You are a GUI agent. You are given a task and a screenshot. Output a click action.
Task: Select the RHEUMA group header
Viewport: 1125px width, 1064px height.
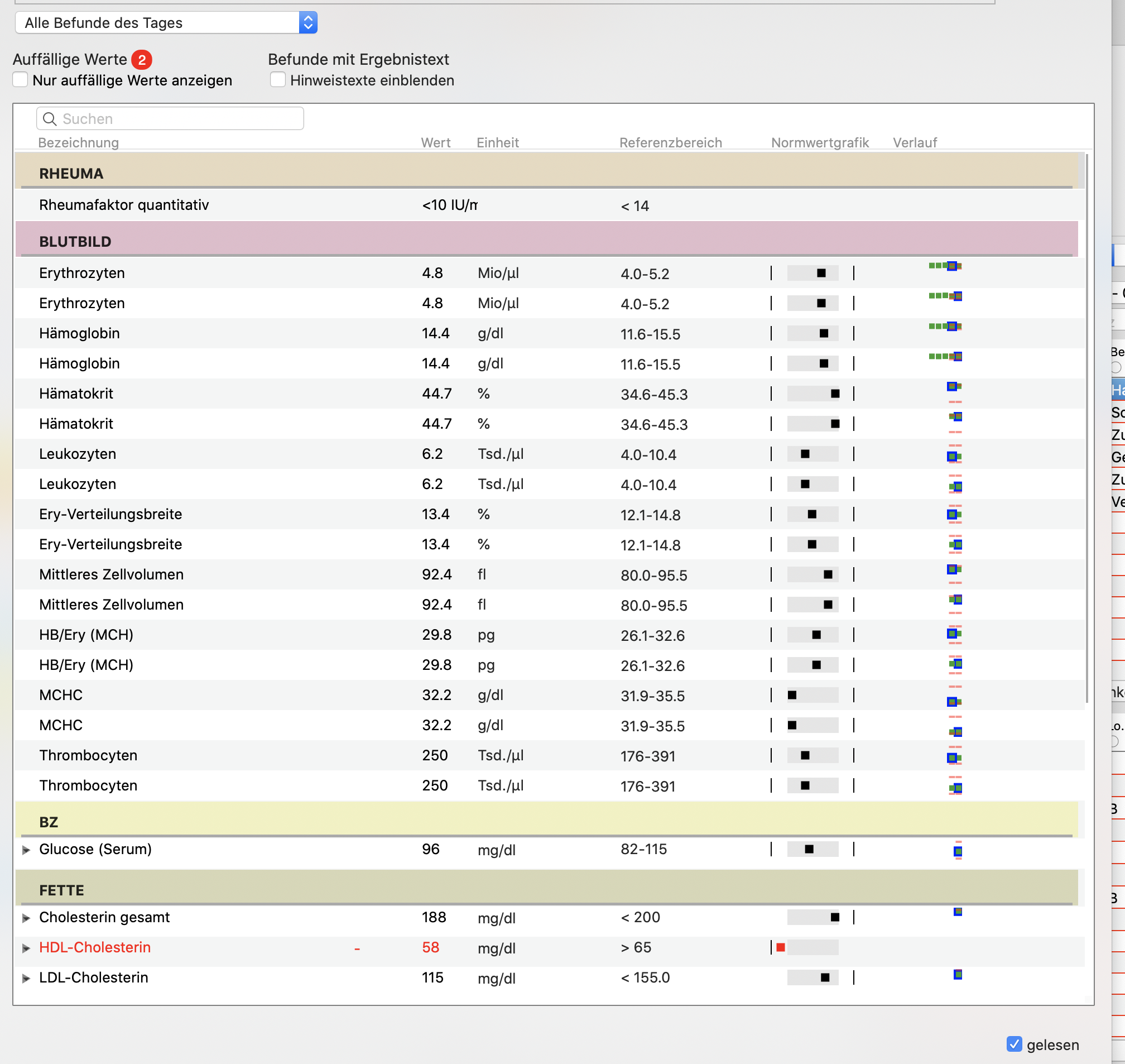click(x=547, y=171)
